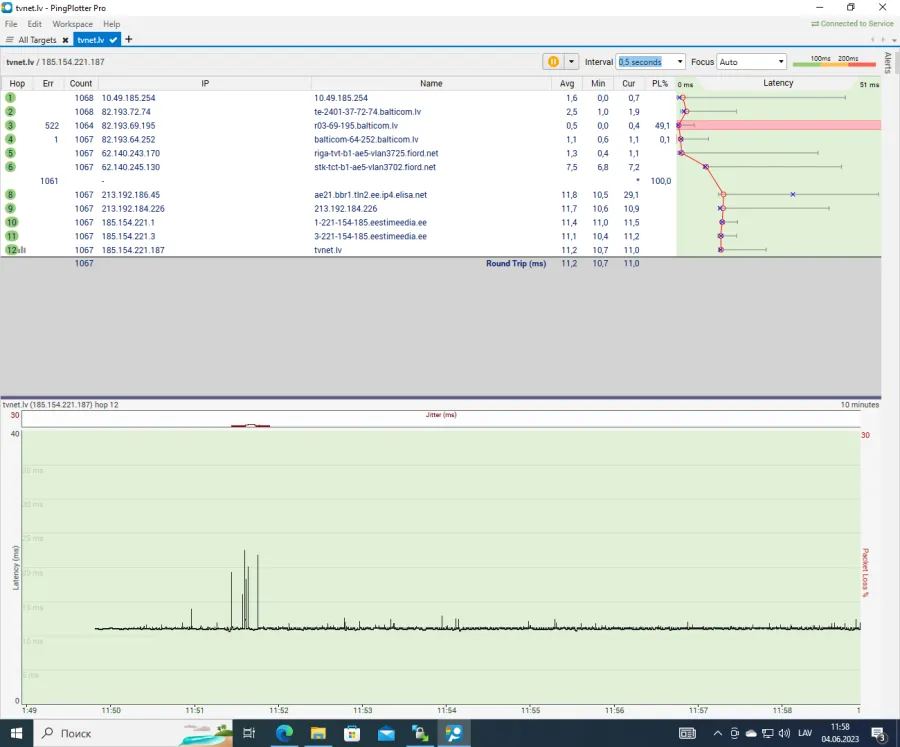Open the Mail app from the taskbar
900x747 pixels.
click(386, 733)
